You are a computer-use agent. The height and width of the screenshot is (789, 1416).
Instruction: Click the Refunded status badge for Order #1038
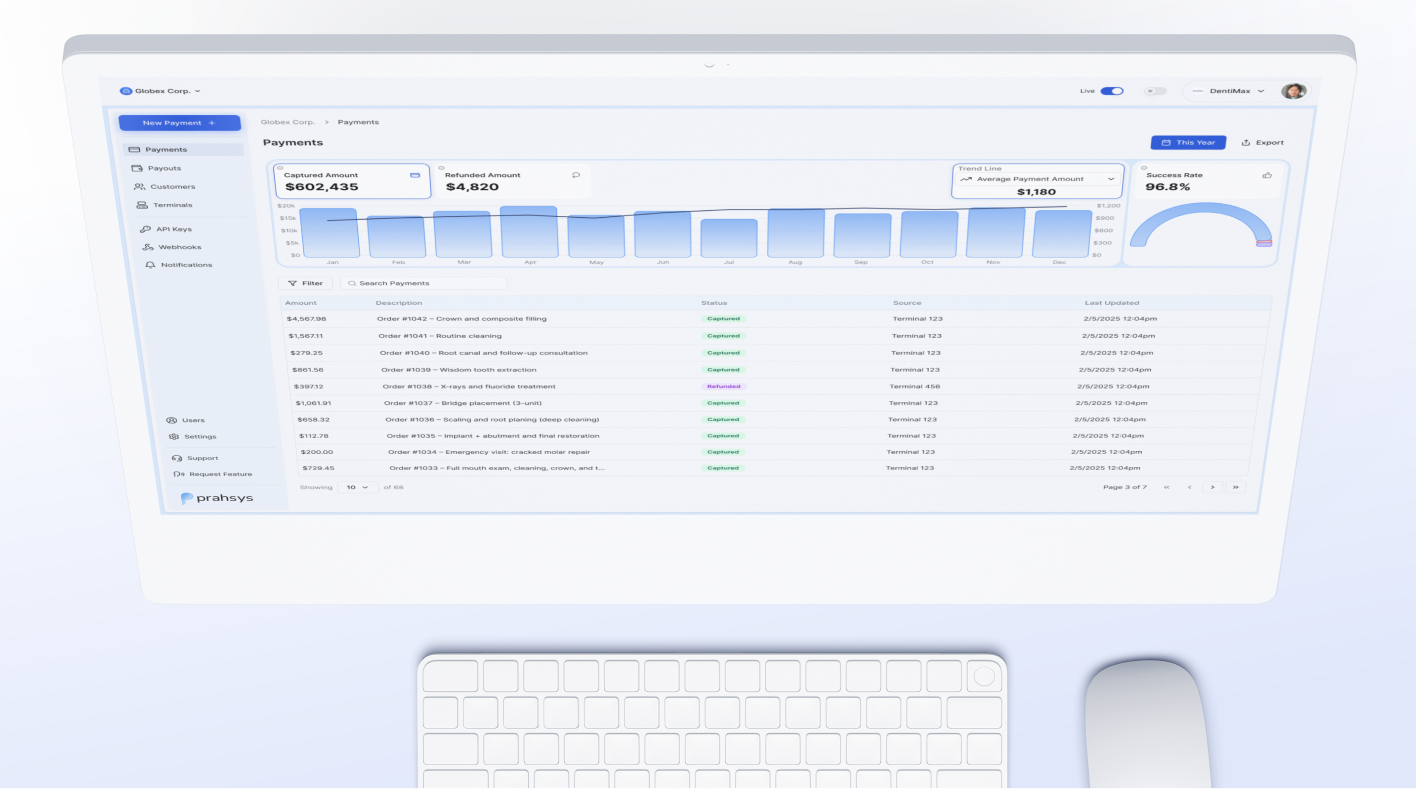724,386
